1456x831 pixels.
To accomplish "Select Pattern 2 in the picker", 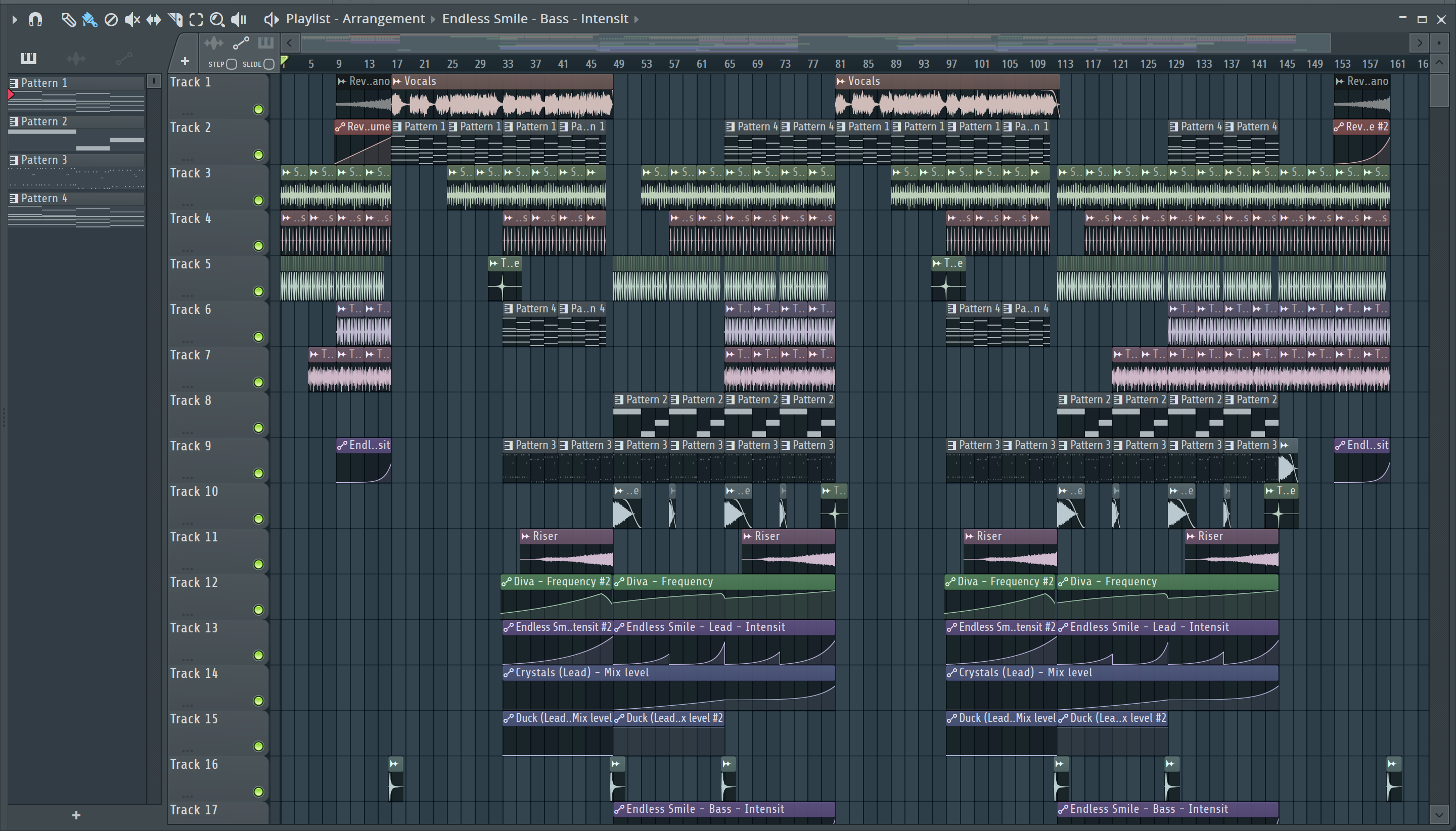I will click(x=76, y=133).
